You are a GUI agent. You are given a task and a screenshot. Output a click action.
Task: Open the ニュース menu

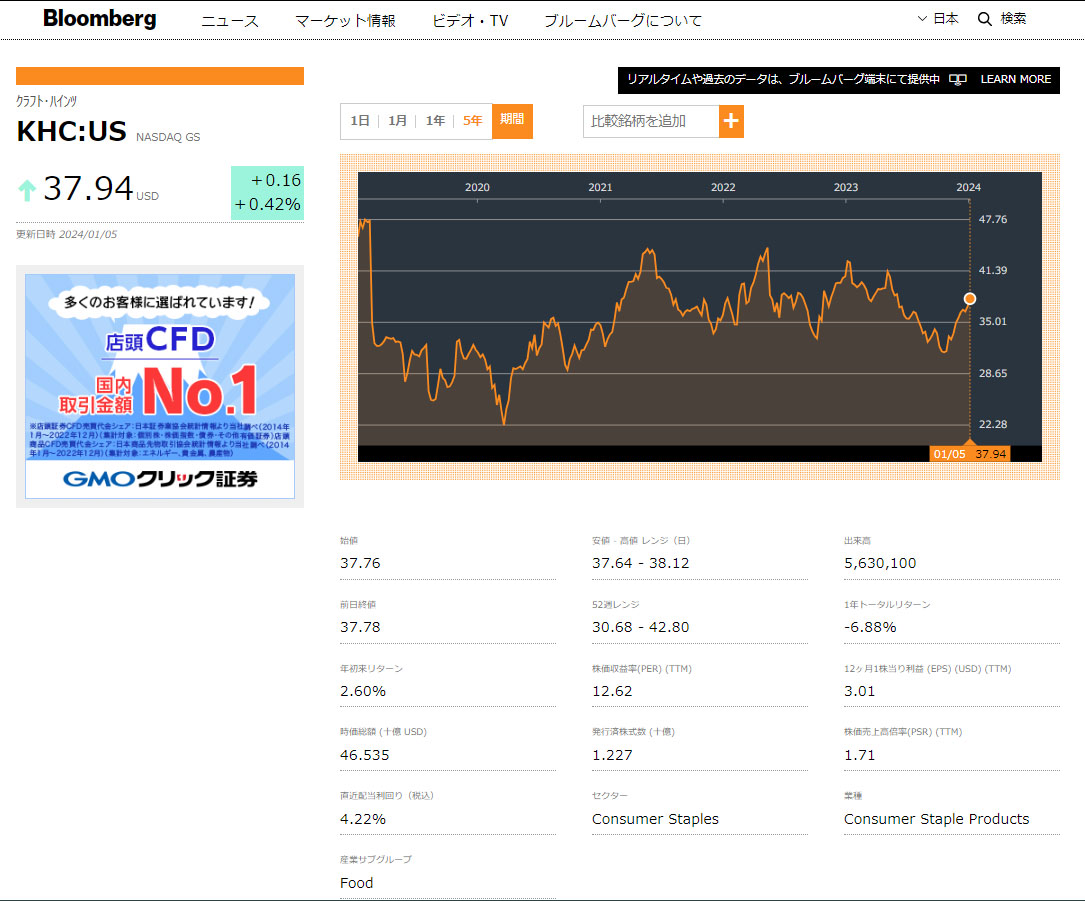coord(230,21)
